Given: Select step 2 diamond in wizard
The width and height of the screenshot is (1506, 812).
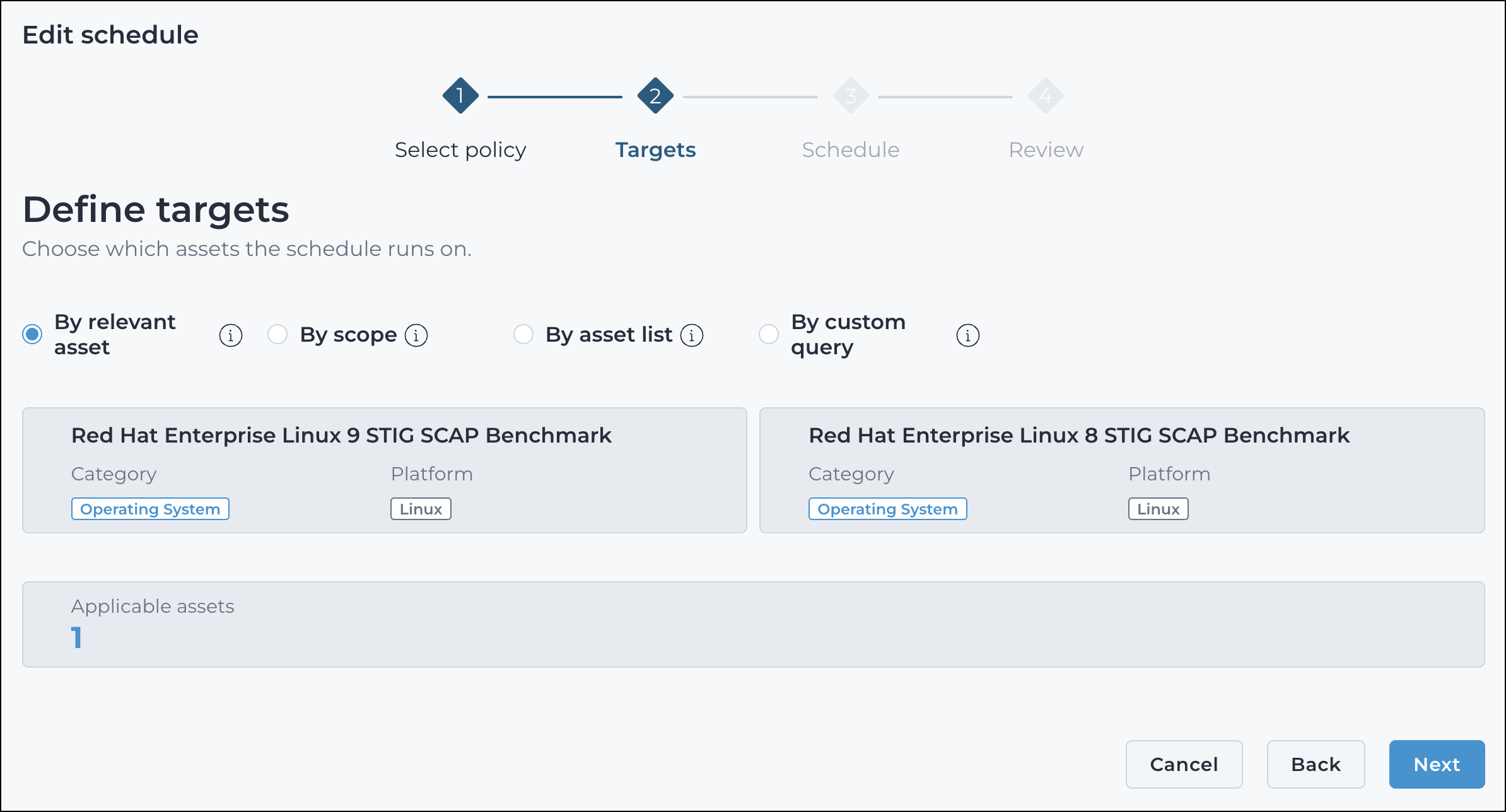Looking at the screenshot, I should [655, 96].
